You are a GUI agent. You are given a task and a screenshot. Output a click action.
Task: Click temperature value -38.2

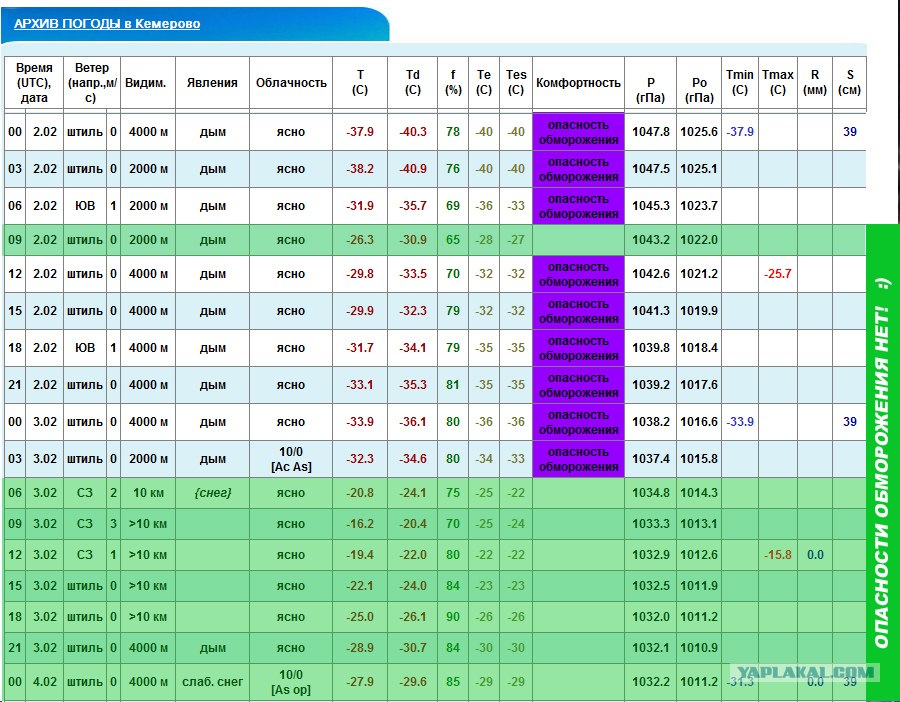click(x=360, y=169)
